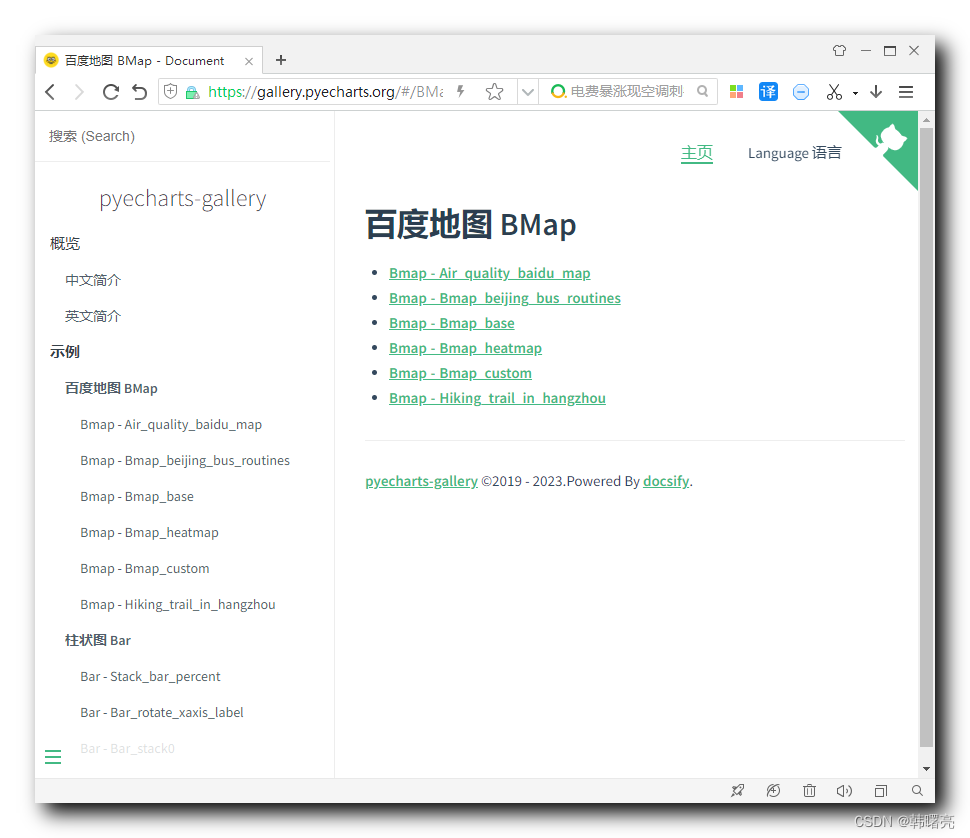Click the skin/shirt icon in title bar
The width and height of the screenshot is (970, 838).
coord(839,51)
